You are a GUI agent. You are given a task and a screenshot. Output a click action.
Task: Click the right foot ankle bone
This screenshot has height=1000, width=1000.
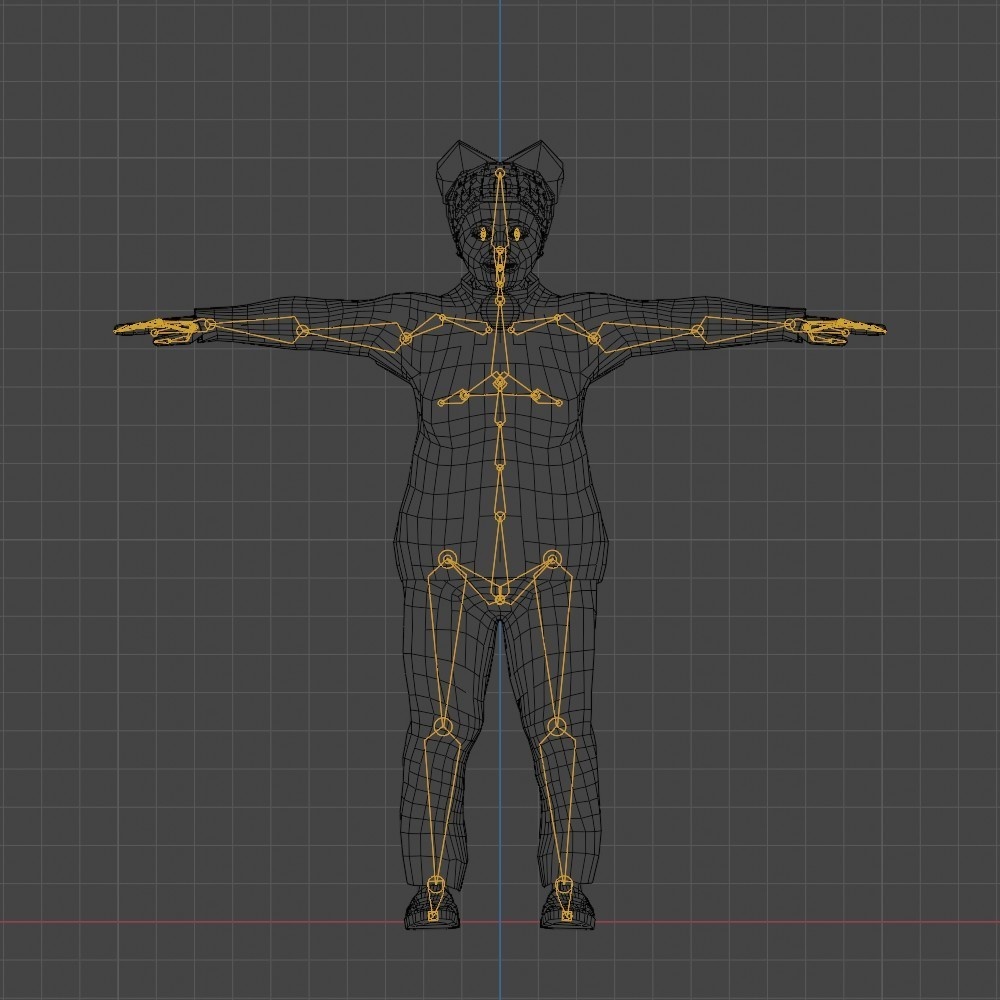pos(437,885)
